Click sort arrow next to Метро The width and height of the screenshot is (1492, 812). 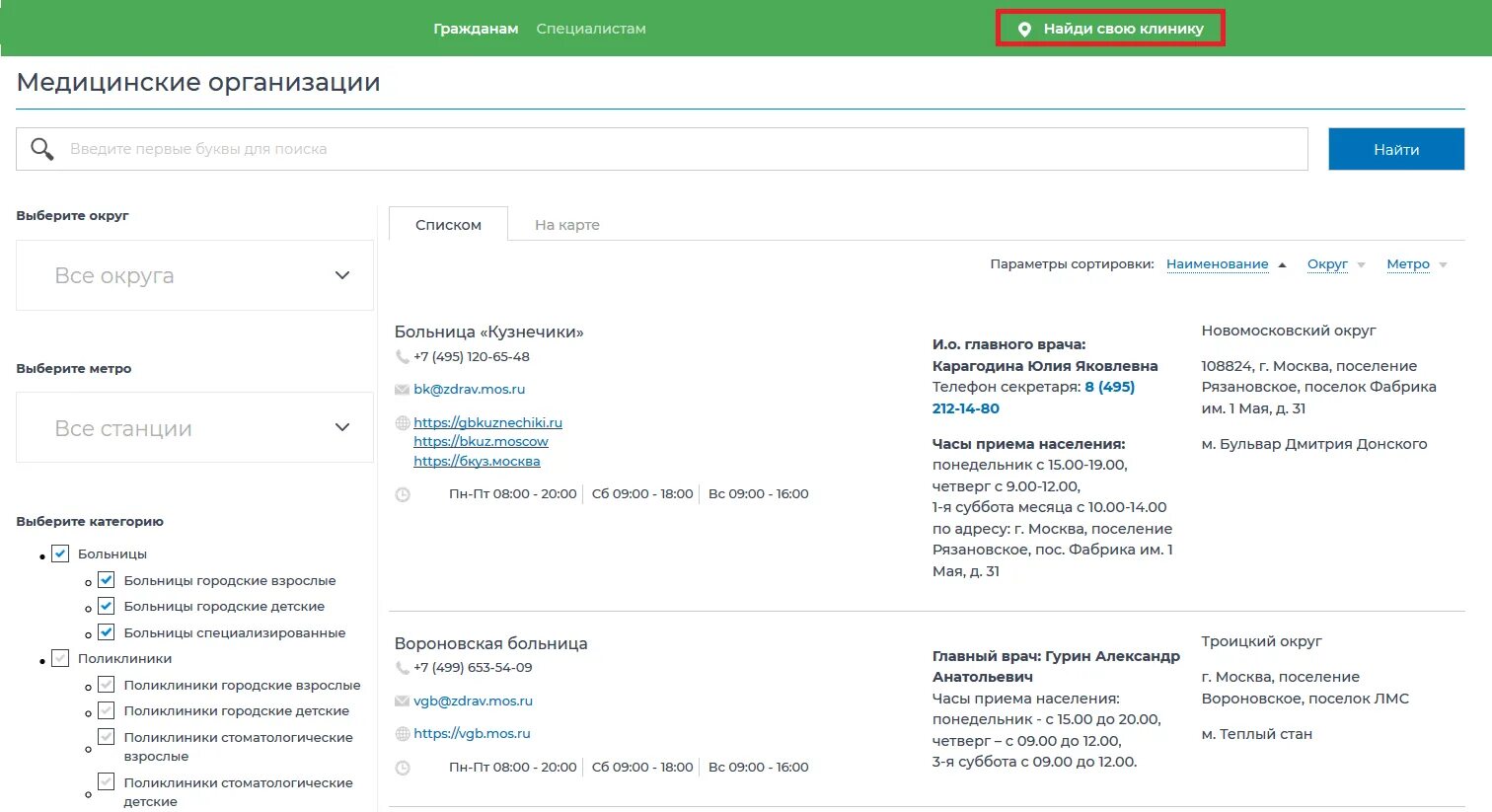[1443, 264]
